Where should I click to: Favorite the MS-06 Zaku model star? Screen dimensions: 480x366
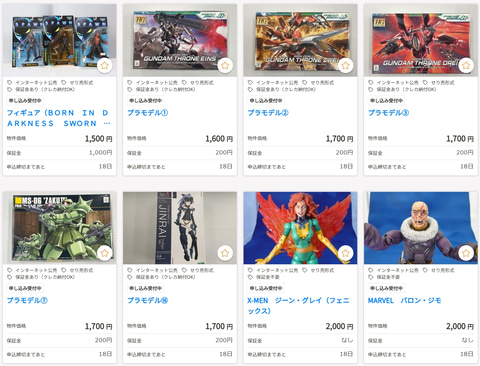click(x=105, y=253)
